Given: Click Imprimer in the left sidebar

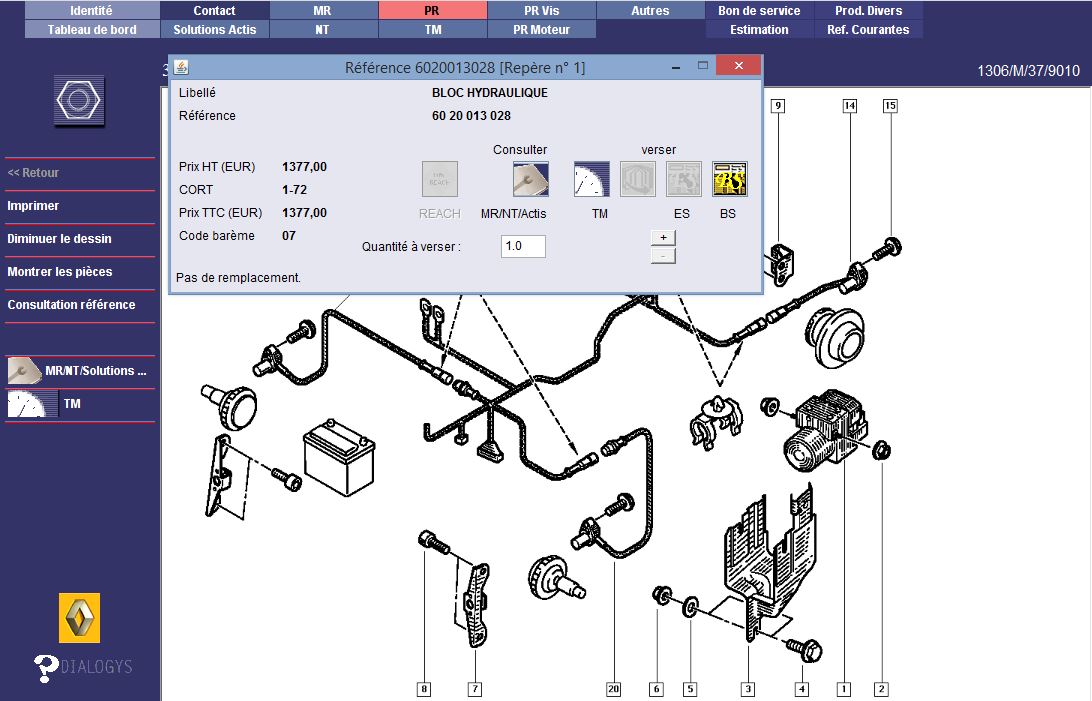Looking at the screenshot, I should [x=33, y=206].
